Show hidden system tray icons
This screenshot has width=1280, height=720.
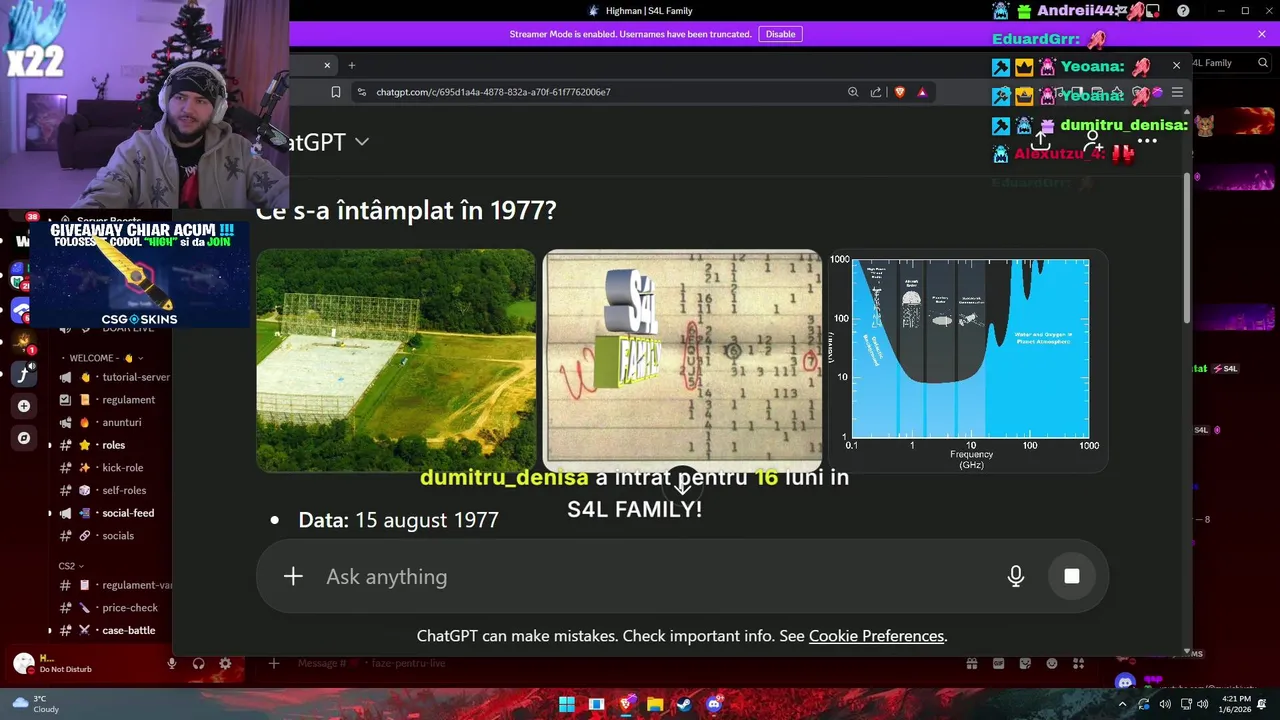pyautogui.click(x=1121, y=704)
